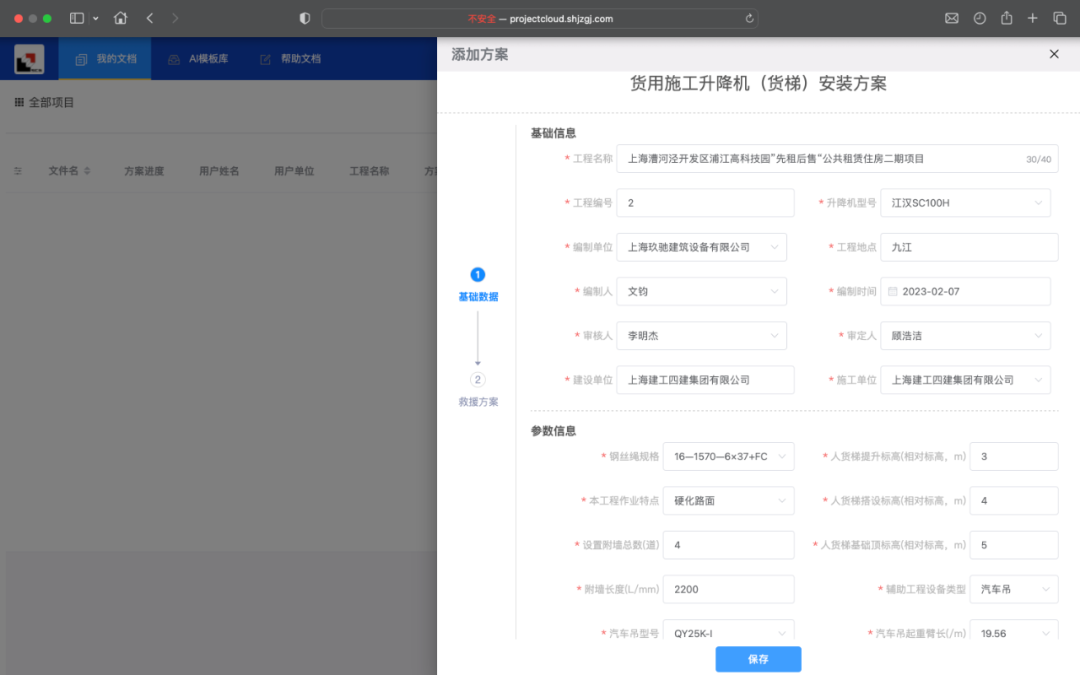Click the Safari home icon
Screen dimensions: 1080x675
pyautogui.click(x=121, y=18)
